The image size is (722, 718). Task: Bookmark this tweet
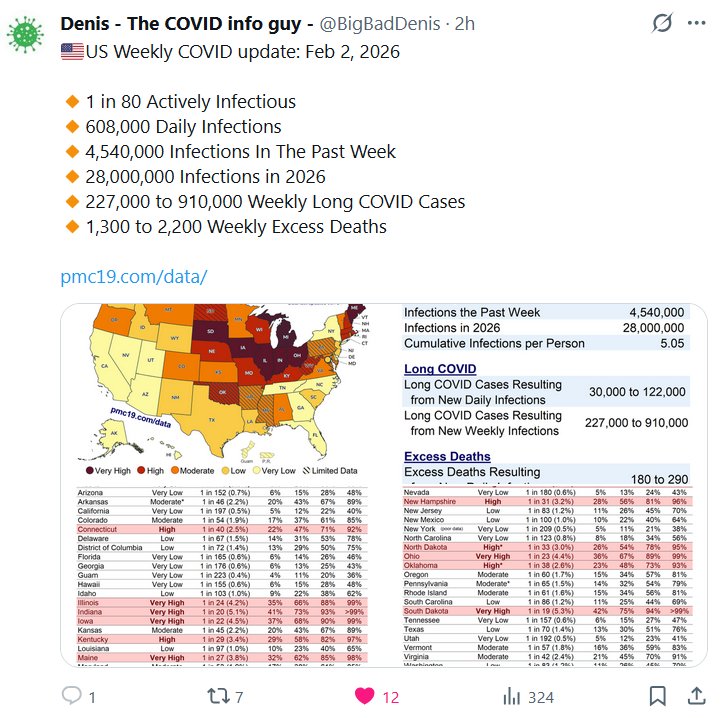pyautogui.click(x=657, y=695)
